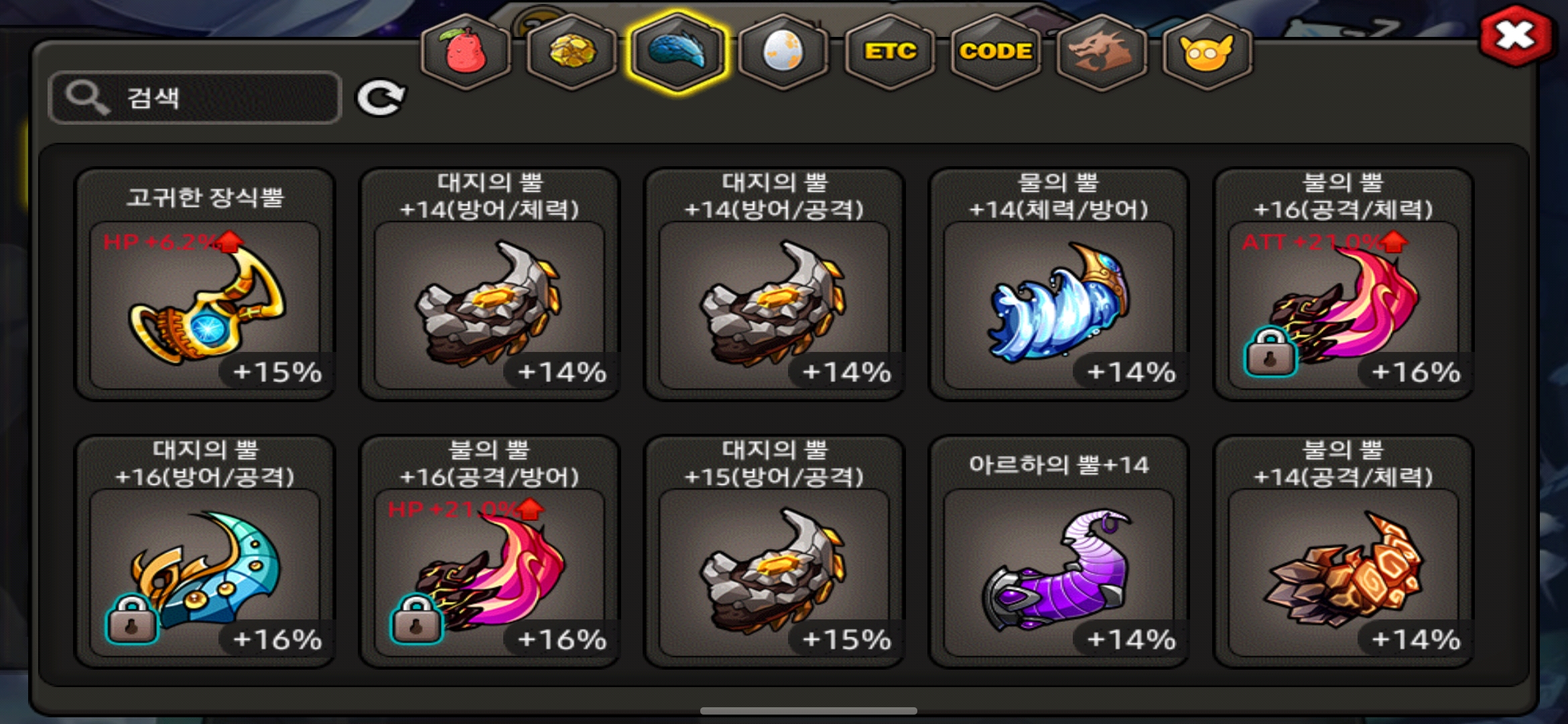Select the 아르하의 뿔+14 purple horn item
Image resolution: width=1568 pixels, height=724 pixels.
1059,552
